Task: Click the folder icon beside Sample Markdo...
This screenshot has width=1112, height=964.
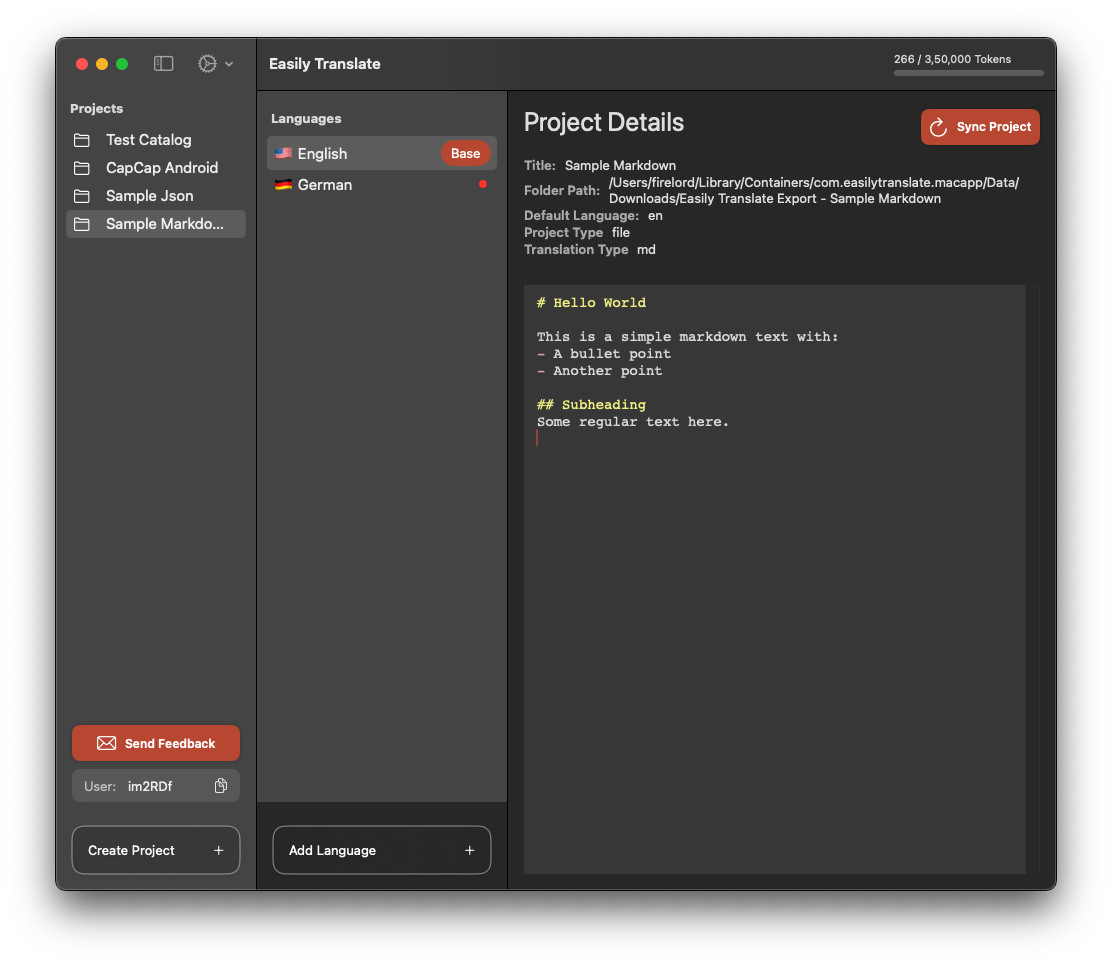Action: pyautogui.click(x=82, y=224)
